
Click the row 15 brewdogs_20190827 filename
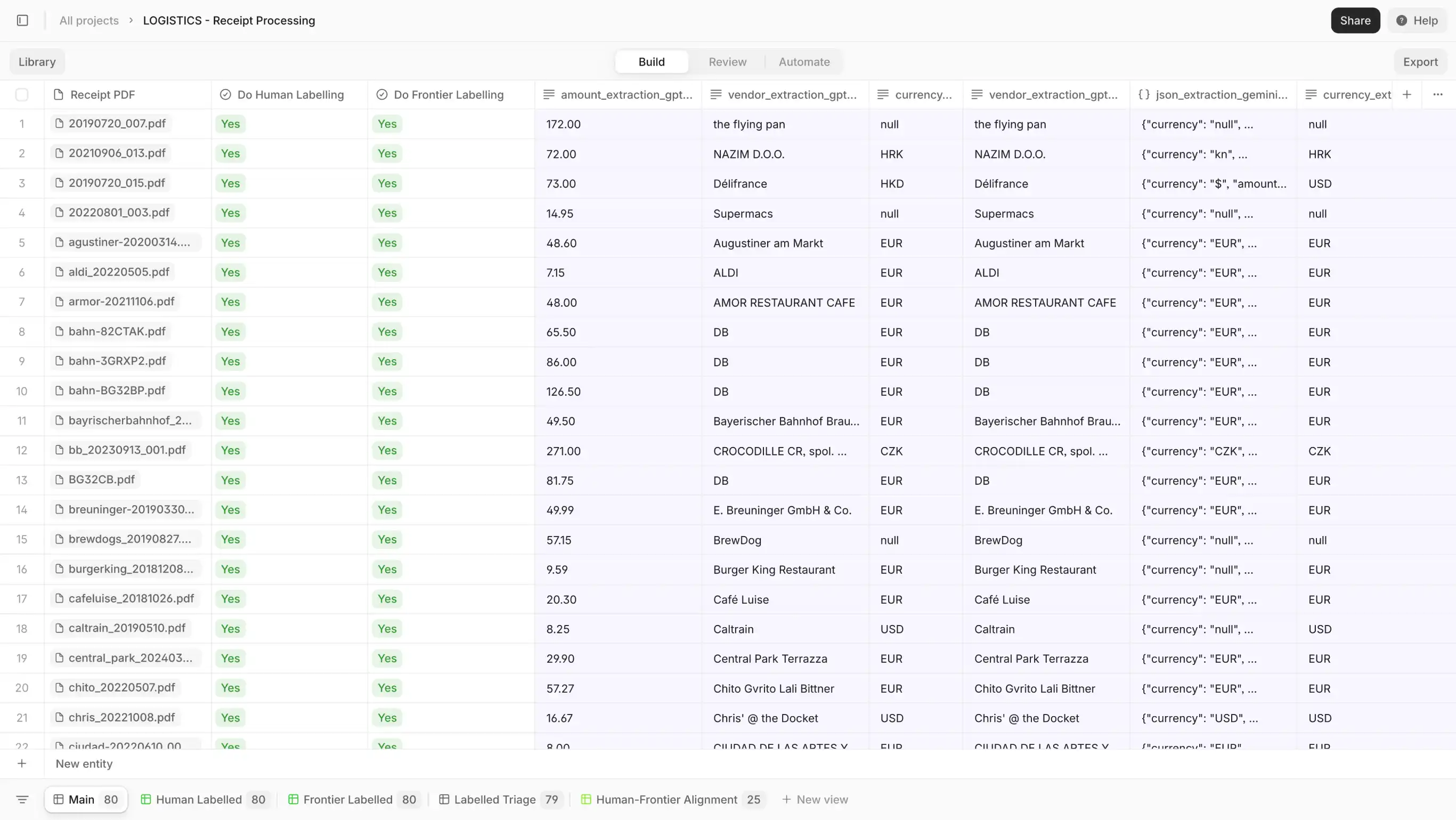click(x=130, y=539)
